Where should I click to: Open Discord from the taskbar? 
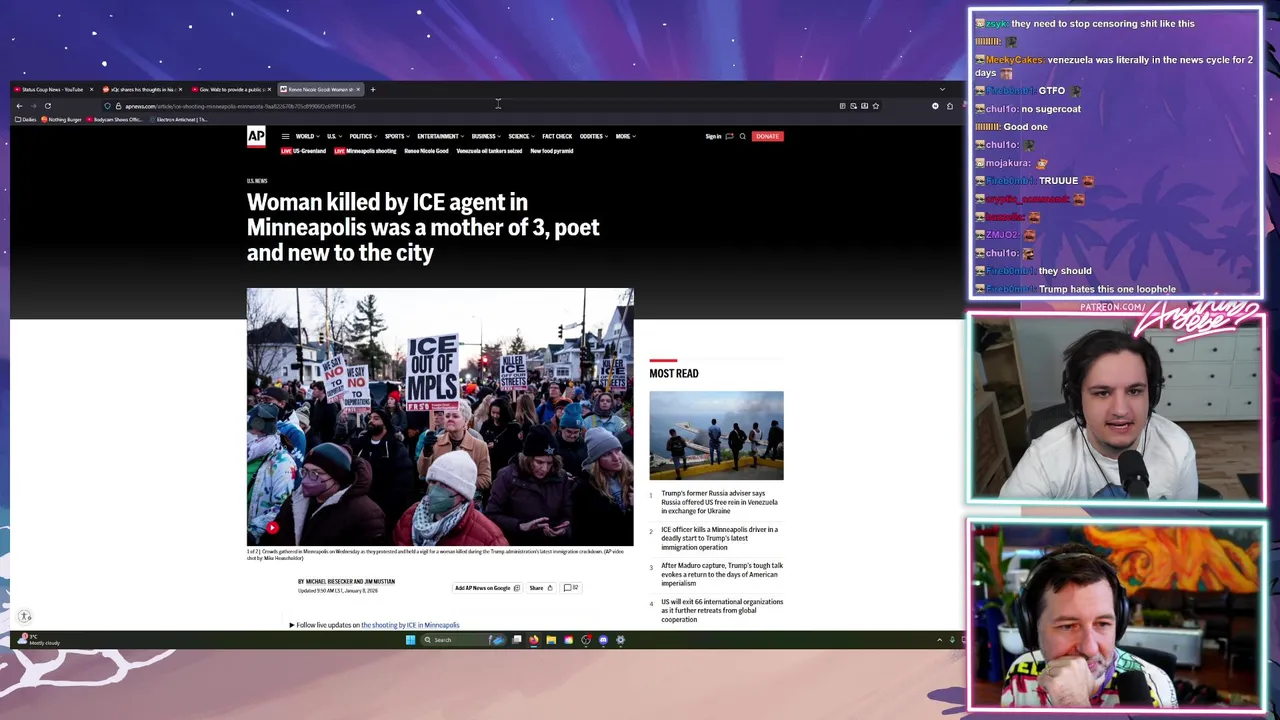click(x=603, y=640)
